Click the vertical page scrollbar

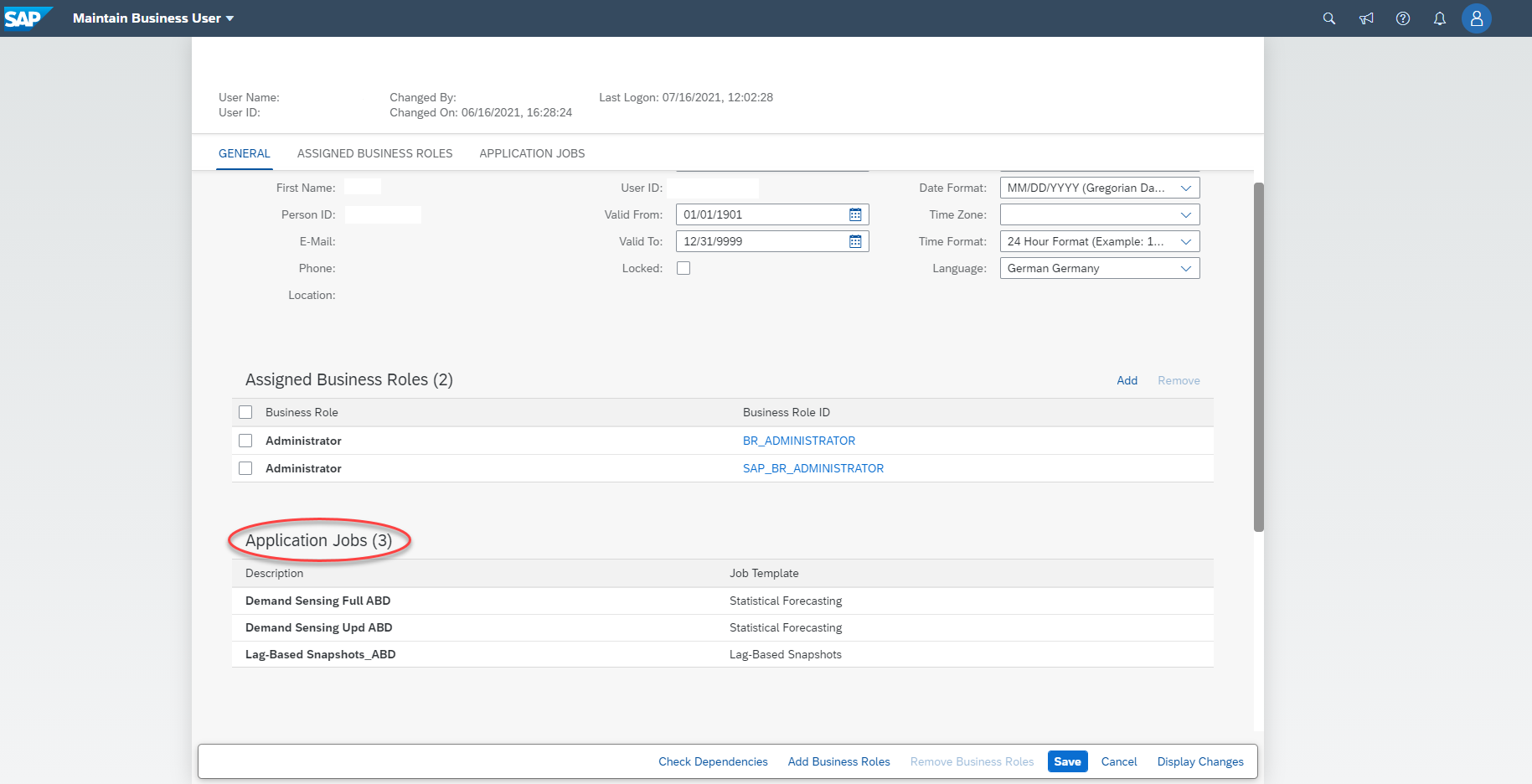pos(1258,357)
